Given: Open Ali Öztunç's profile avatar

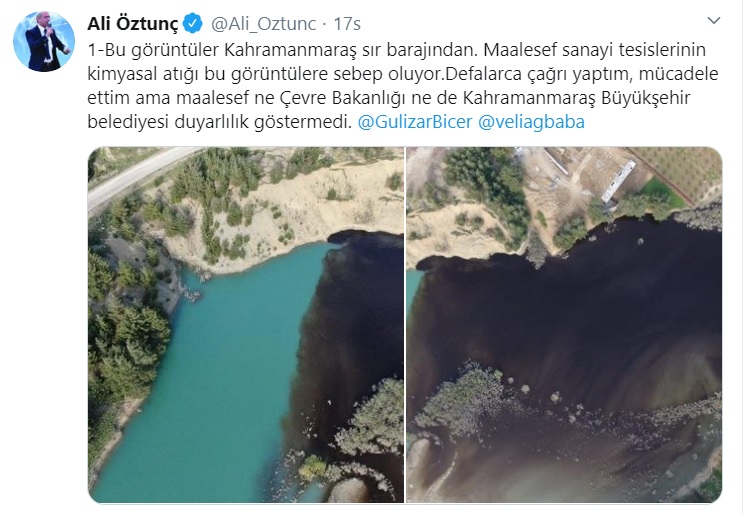Looking at the screenshot, I should pyautogui.click(x=44, y=41).
